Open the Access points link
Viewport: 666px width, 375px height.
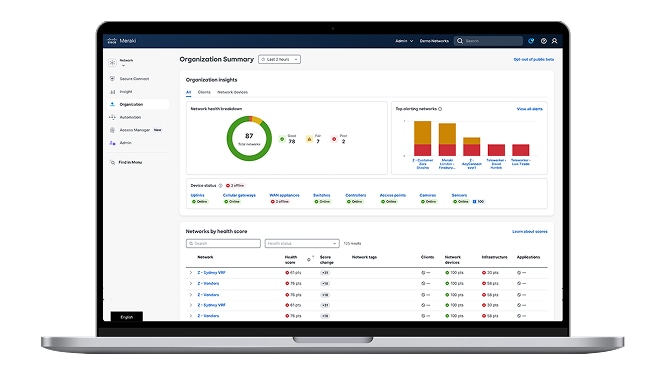coord(392,195)
